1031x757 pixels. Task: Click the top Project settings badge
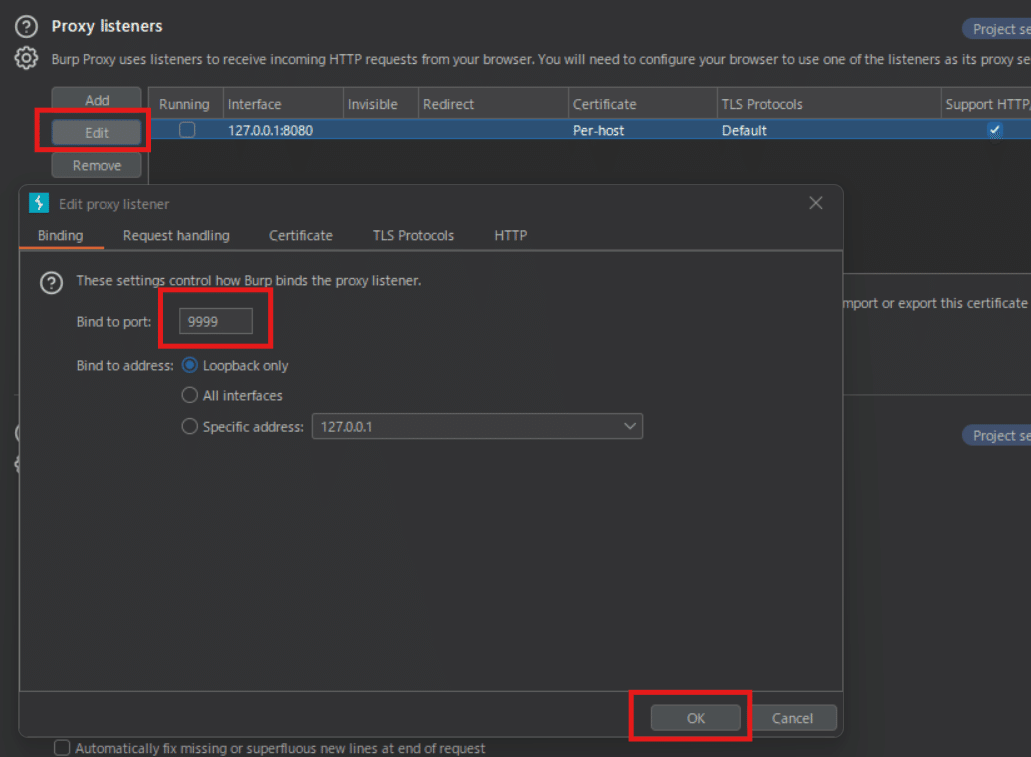point(997,29)
